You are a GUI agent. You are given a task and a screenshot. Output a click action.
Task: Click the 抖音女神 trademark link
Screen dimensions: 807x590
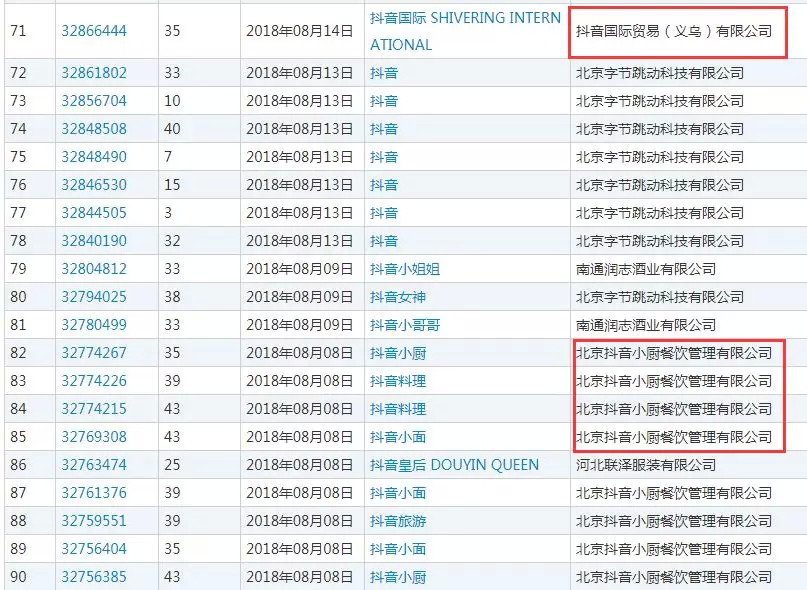(x=398, y=297)
